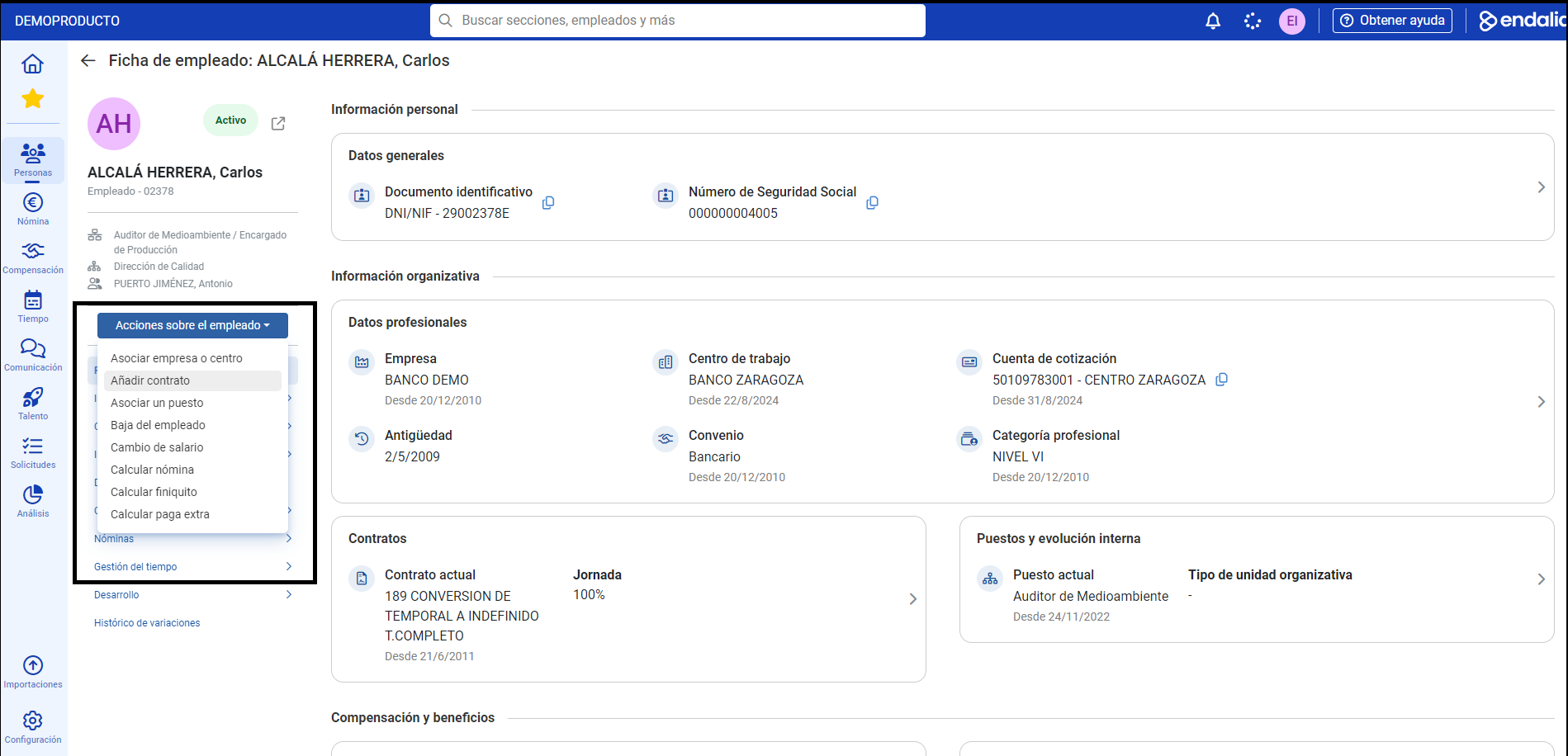The image size is (1568, 756).
Task: Open Solicitudes checklist module
Action: point(33,452)
